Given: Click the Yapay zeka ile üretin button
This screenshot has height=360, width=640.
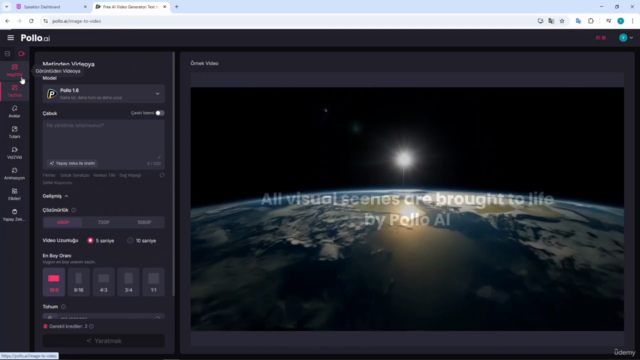Looking at the screenshot, I should point(72,163).
